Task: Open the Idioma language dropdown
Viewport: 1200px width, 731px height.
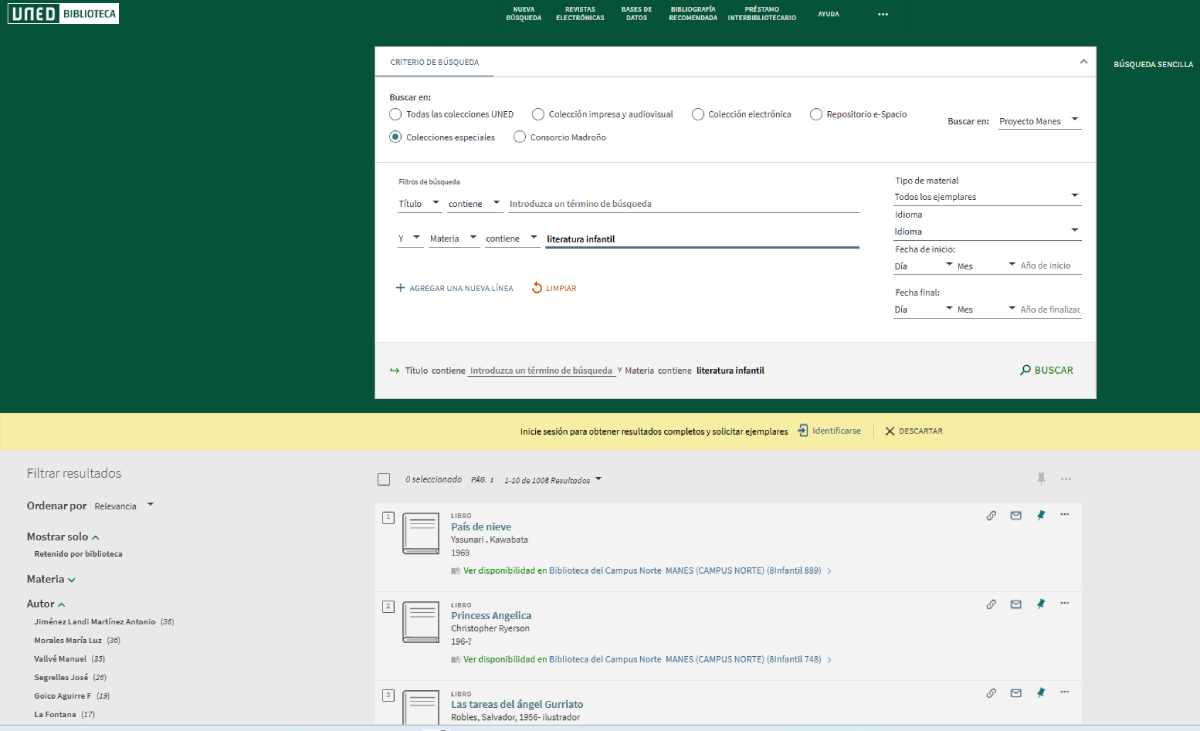Action: pos(987,231)
